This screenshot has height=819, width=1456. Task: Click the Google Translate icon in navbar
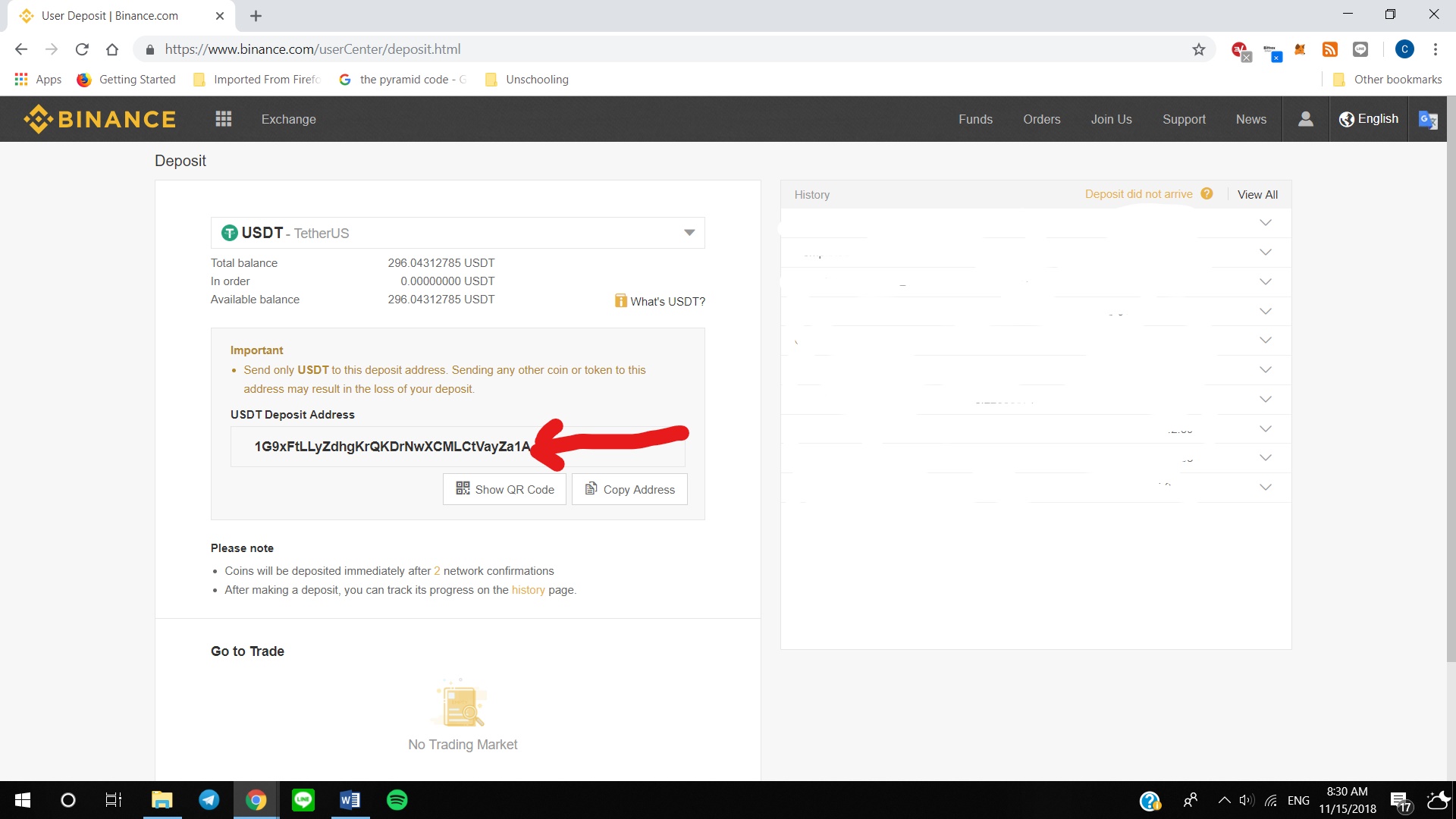[x=1428, y=120]
